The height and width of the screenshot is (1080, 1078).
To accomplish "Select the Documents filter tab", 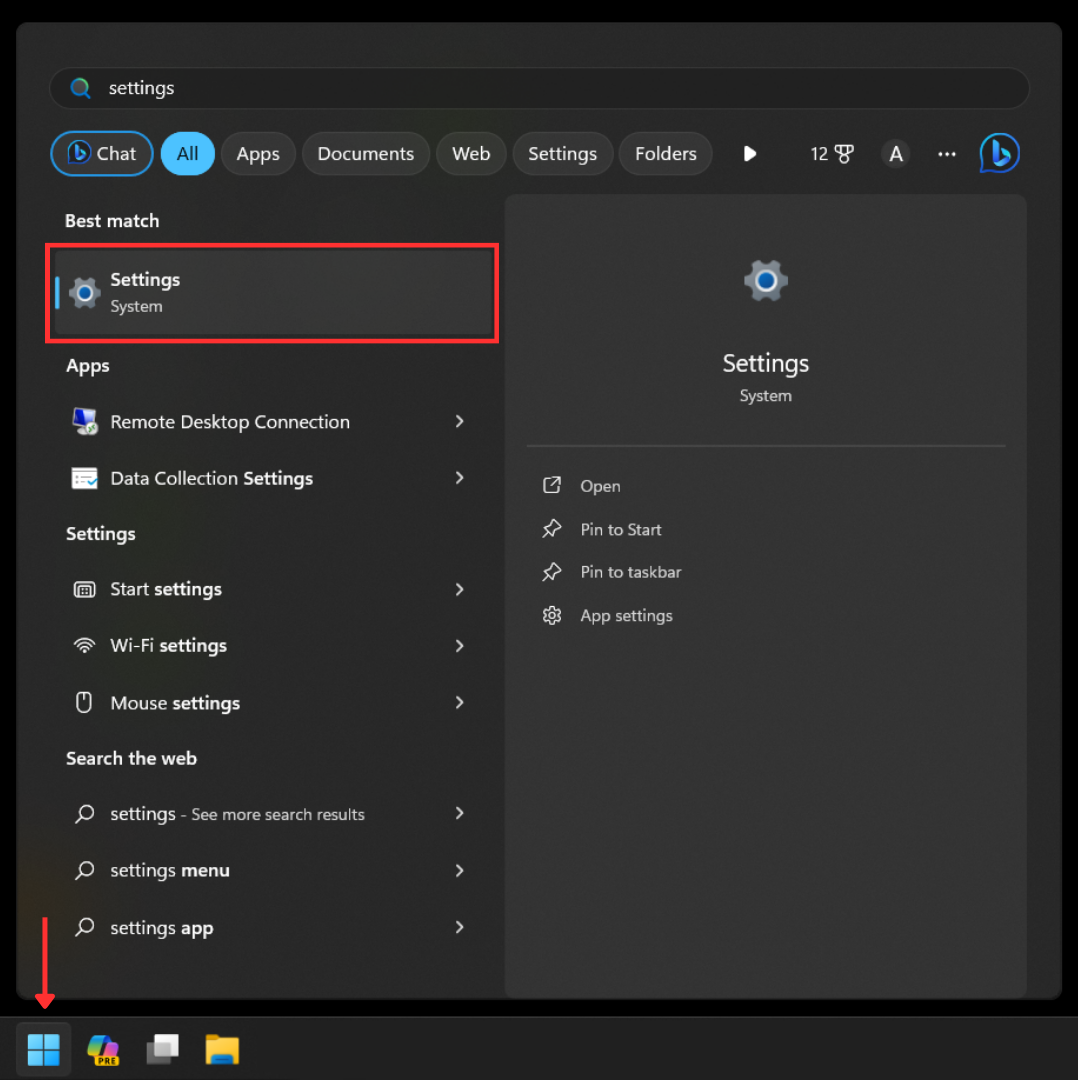I will click(365, 154).
